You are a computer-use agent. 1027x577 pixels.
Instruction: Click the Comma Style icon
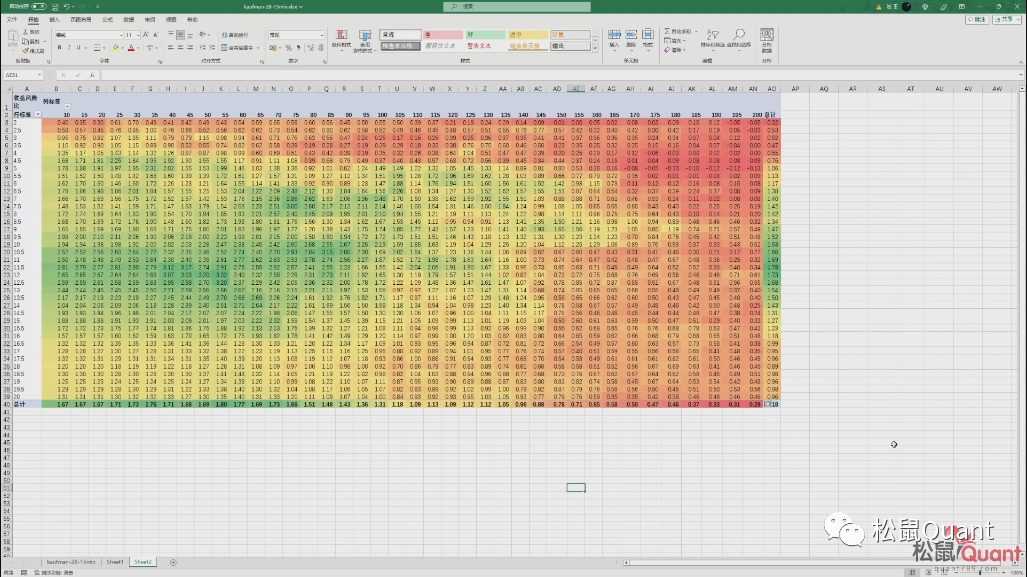coord(299,48)
